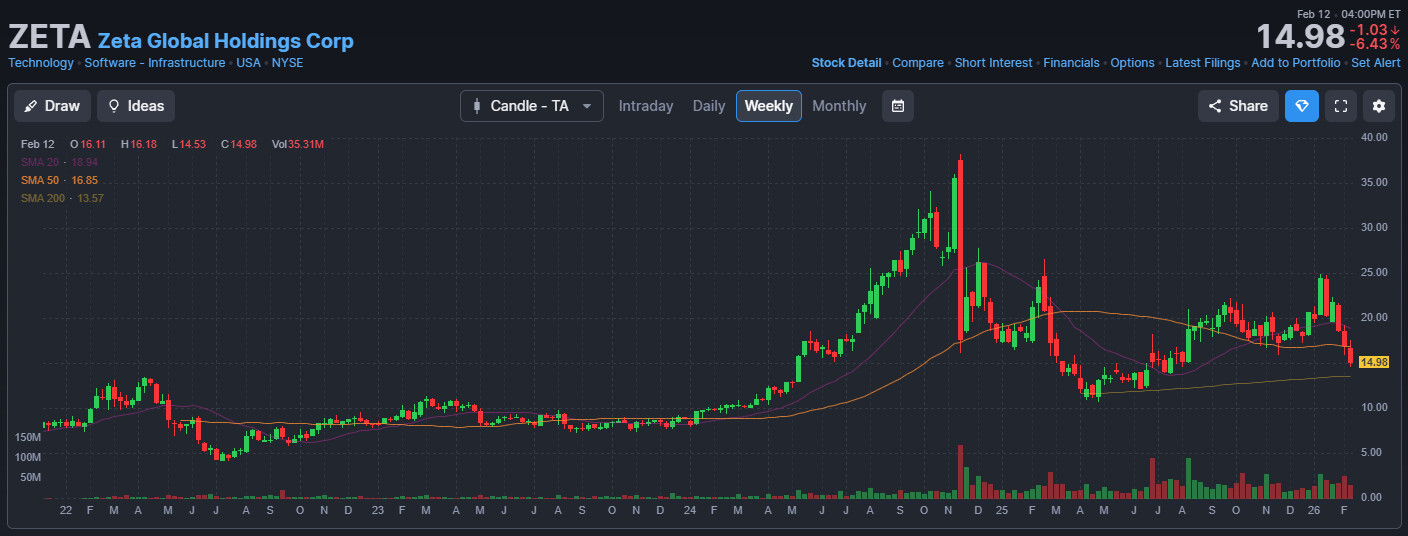Toggle fullscreen chart mode icon
This screenshot has height=536, width=1408.
point(1341,106)
